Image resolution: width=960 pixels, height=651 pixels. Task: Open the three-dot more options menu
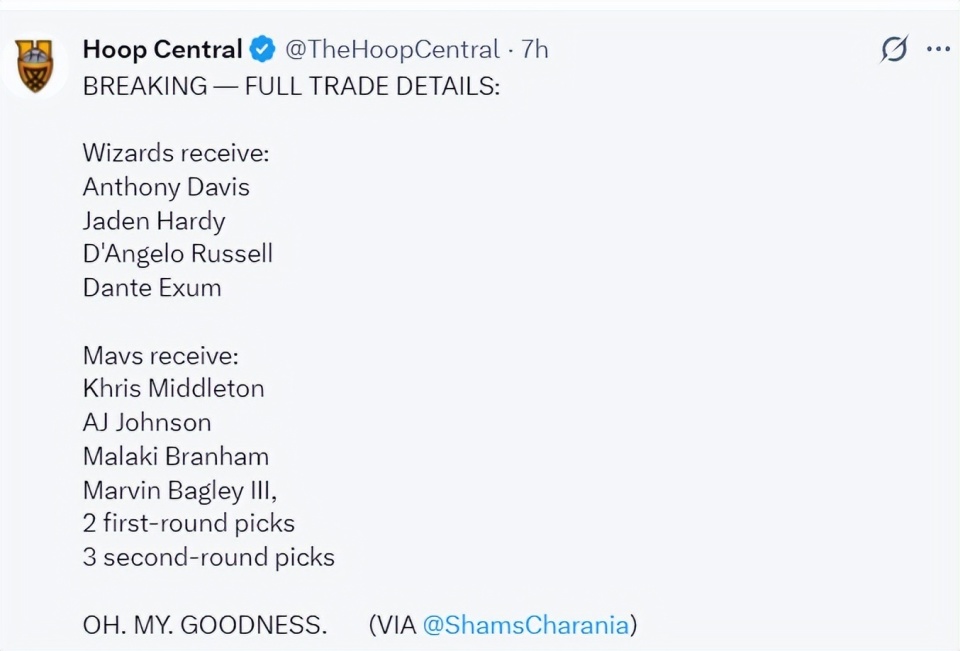[x=938, y=50]
